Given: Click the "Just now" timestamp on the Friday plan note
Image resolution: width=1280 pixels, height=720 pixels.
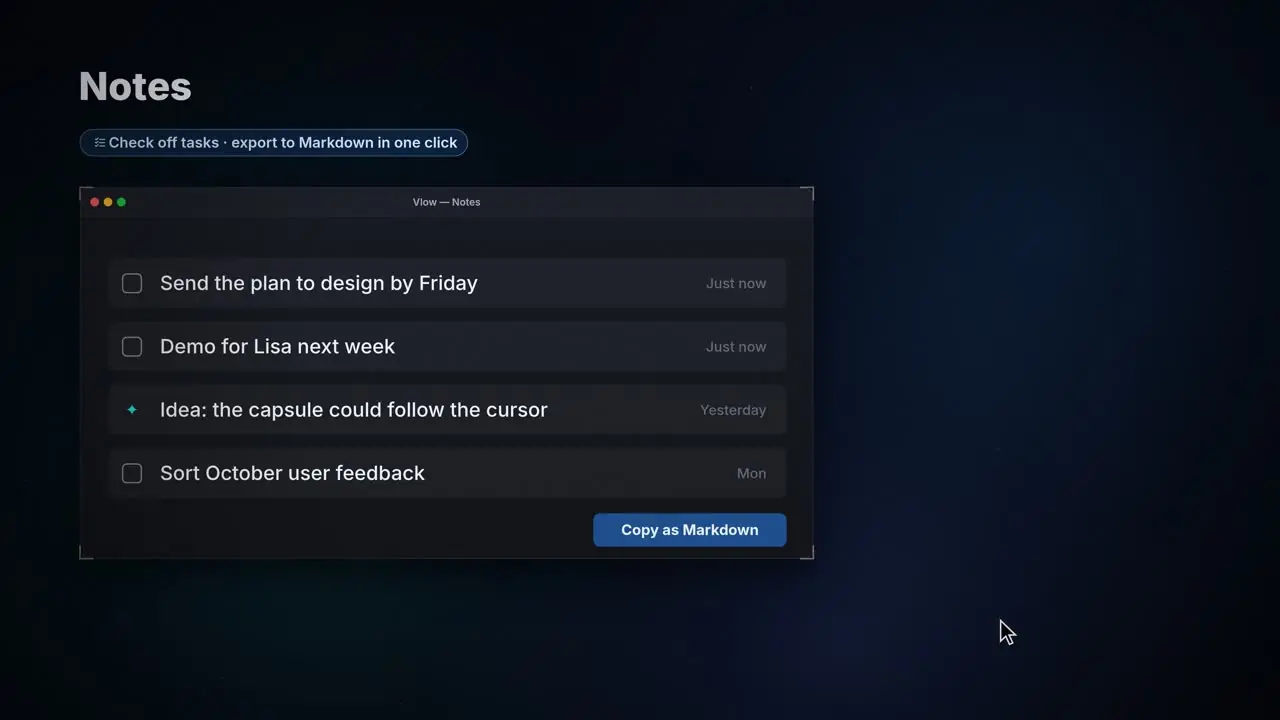Looking at the screenshot, I should 736,283.
